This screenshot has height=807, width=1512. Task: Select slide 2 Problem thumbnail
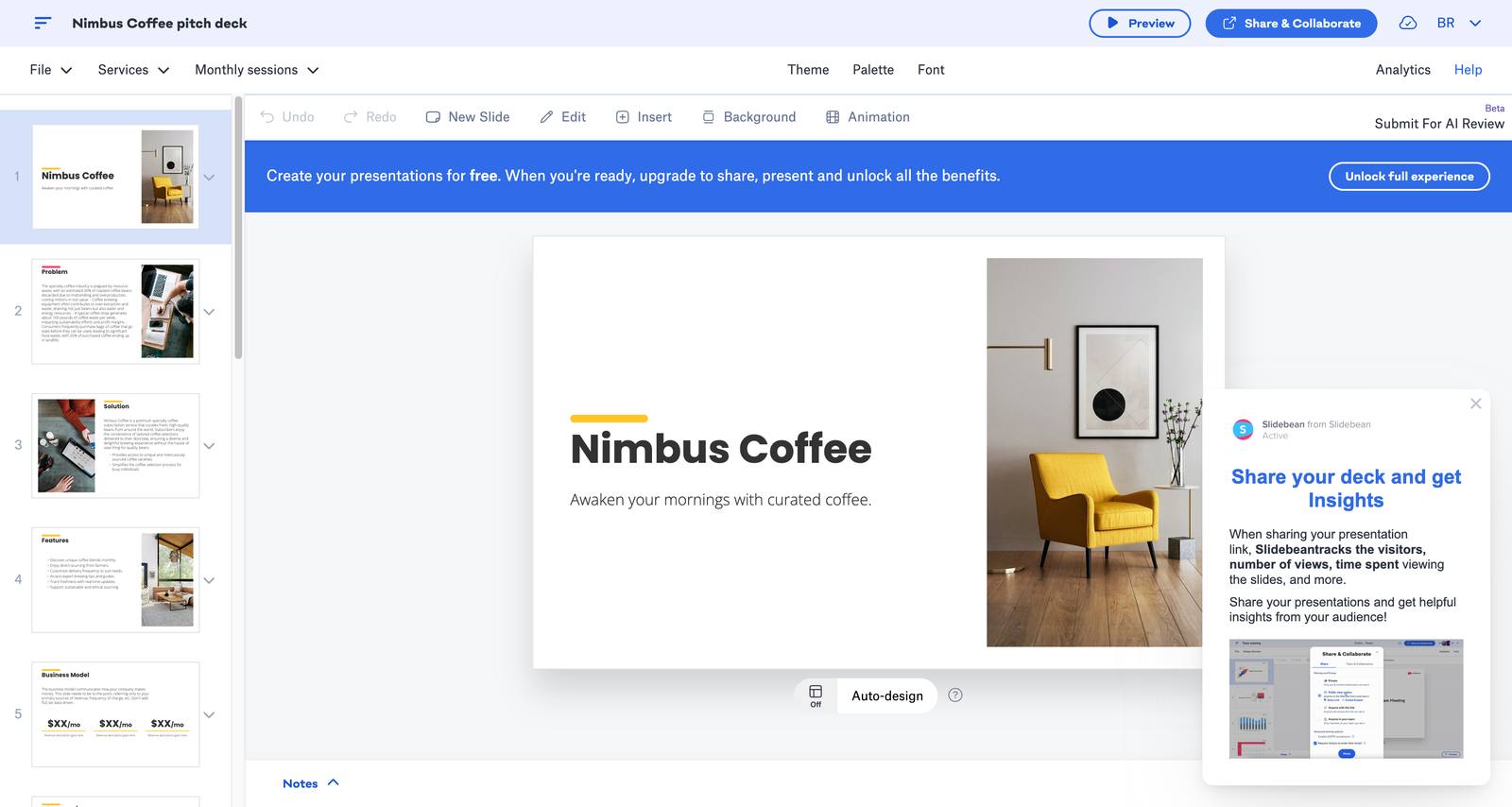point(115,311)
